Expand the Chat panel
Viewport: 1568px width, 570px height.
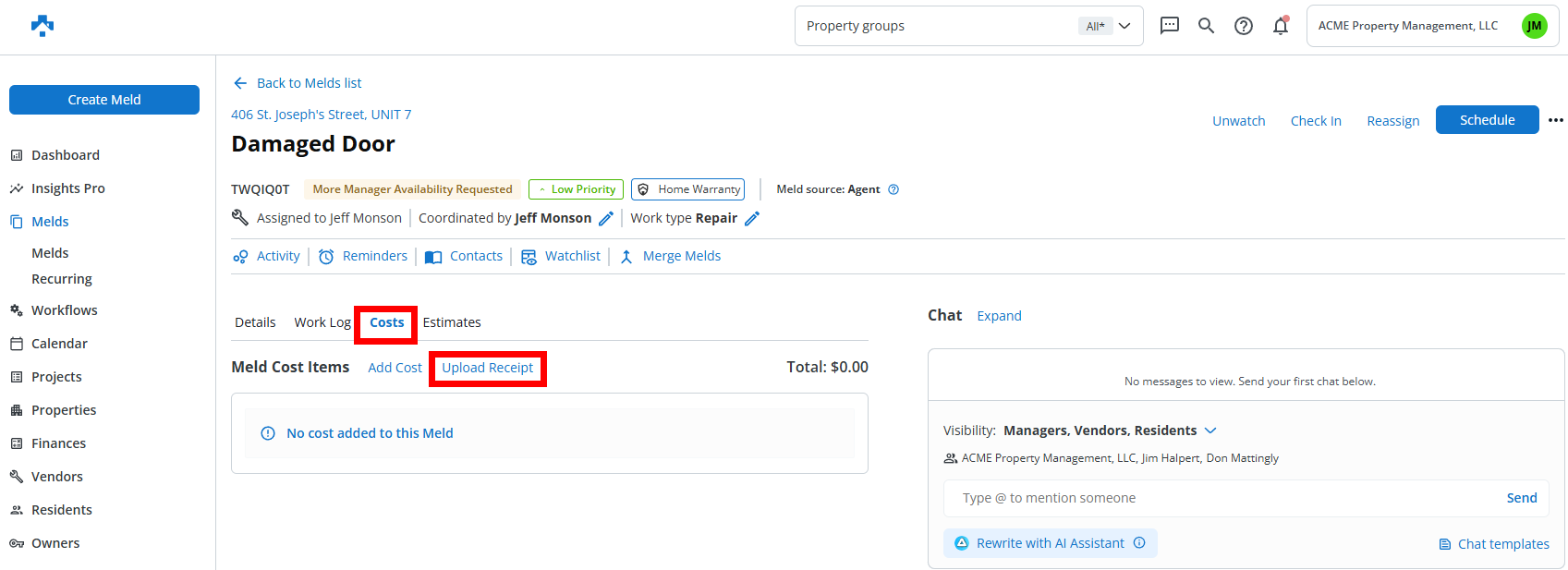(x=999, y=316)
